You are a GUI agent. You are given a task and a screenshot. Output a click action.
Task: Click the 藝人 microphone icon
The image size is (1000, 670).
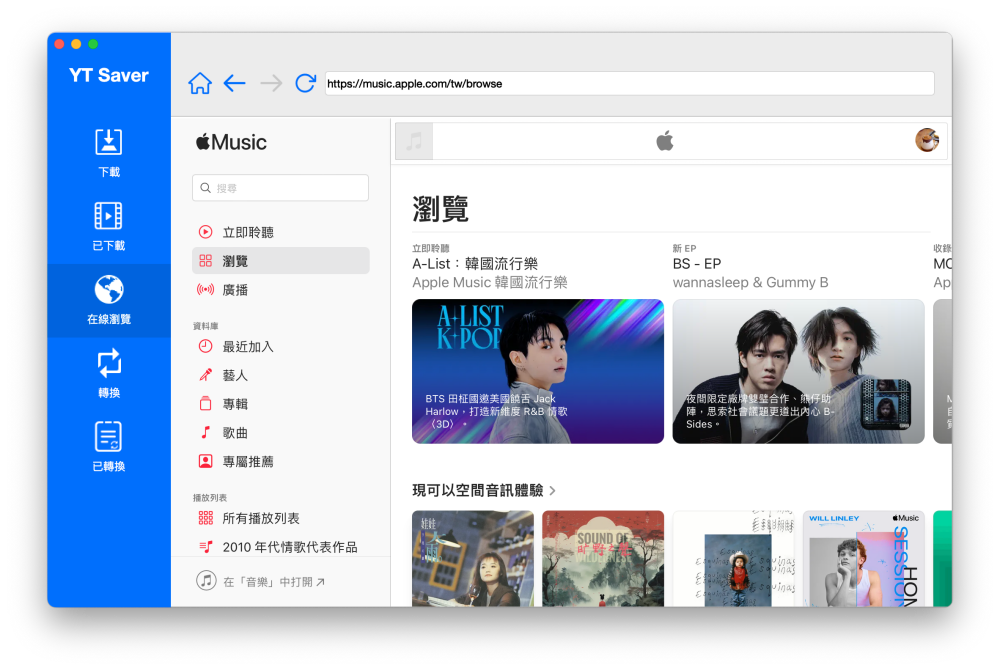click(205, 375)
